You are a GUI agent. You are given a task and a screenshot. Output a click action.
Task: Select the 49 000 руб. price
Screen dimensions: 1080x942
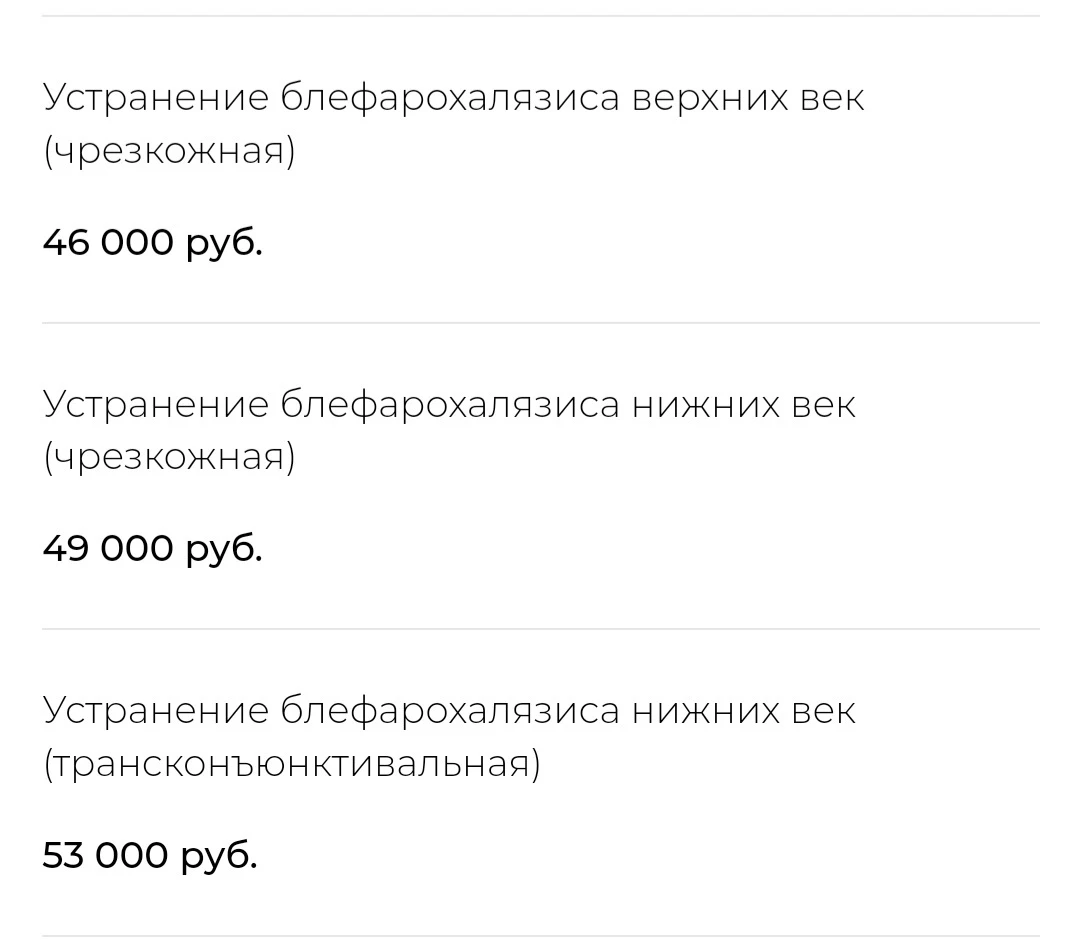pos(152,548)
